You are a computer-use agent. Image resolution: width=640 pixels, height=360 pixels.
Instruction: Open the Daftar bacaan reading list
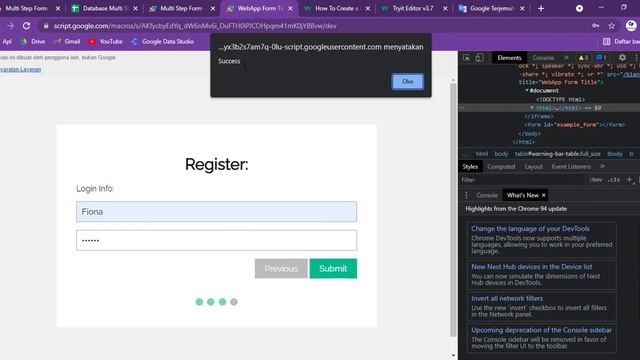[x=621, y=42]
